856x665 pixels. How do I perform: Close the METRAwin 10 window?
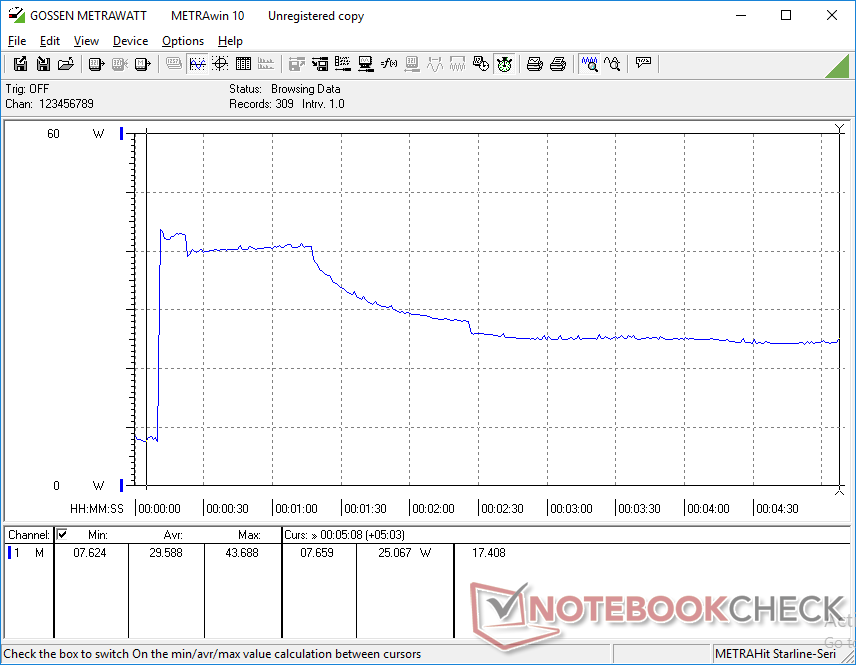click(x=831, y=15)
